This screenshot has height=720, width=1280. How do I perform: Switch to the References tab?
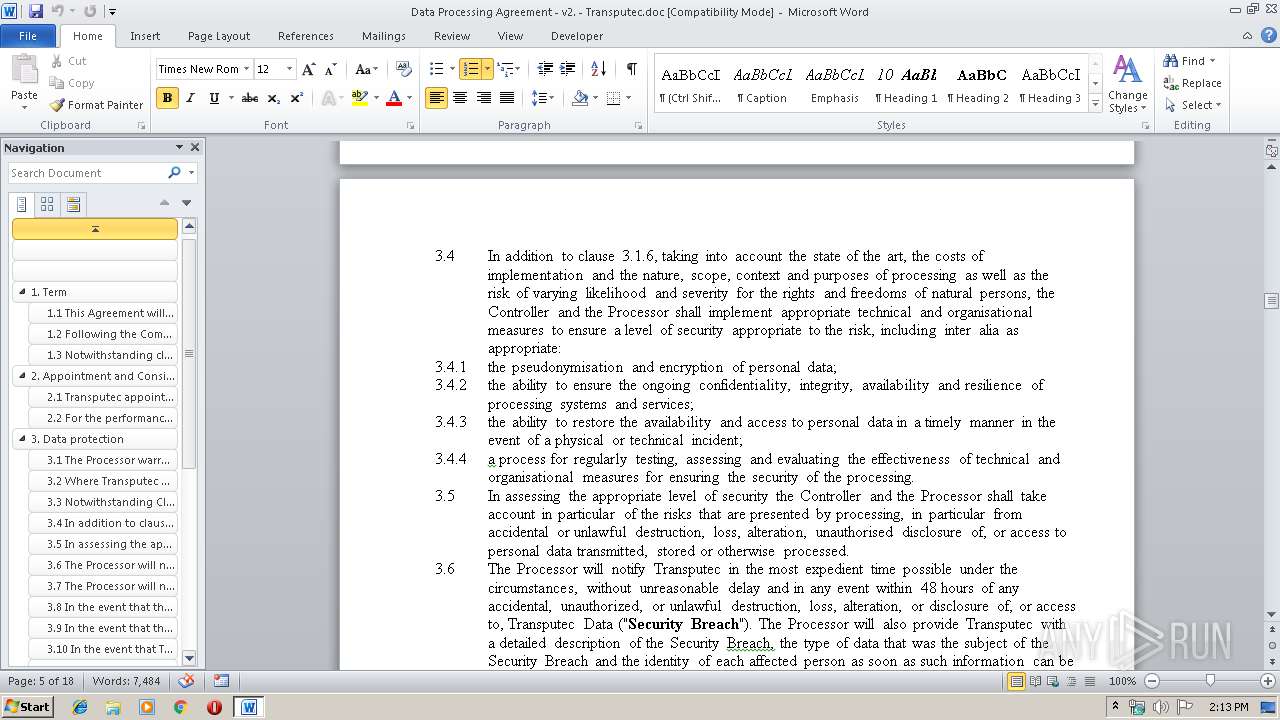(x=306, y=36)
